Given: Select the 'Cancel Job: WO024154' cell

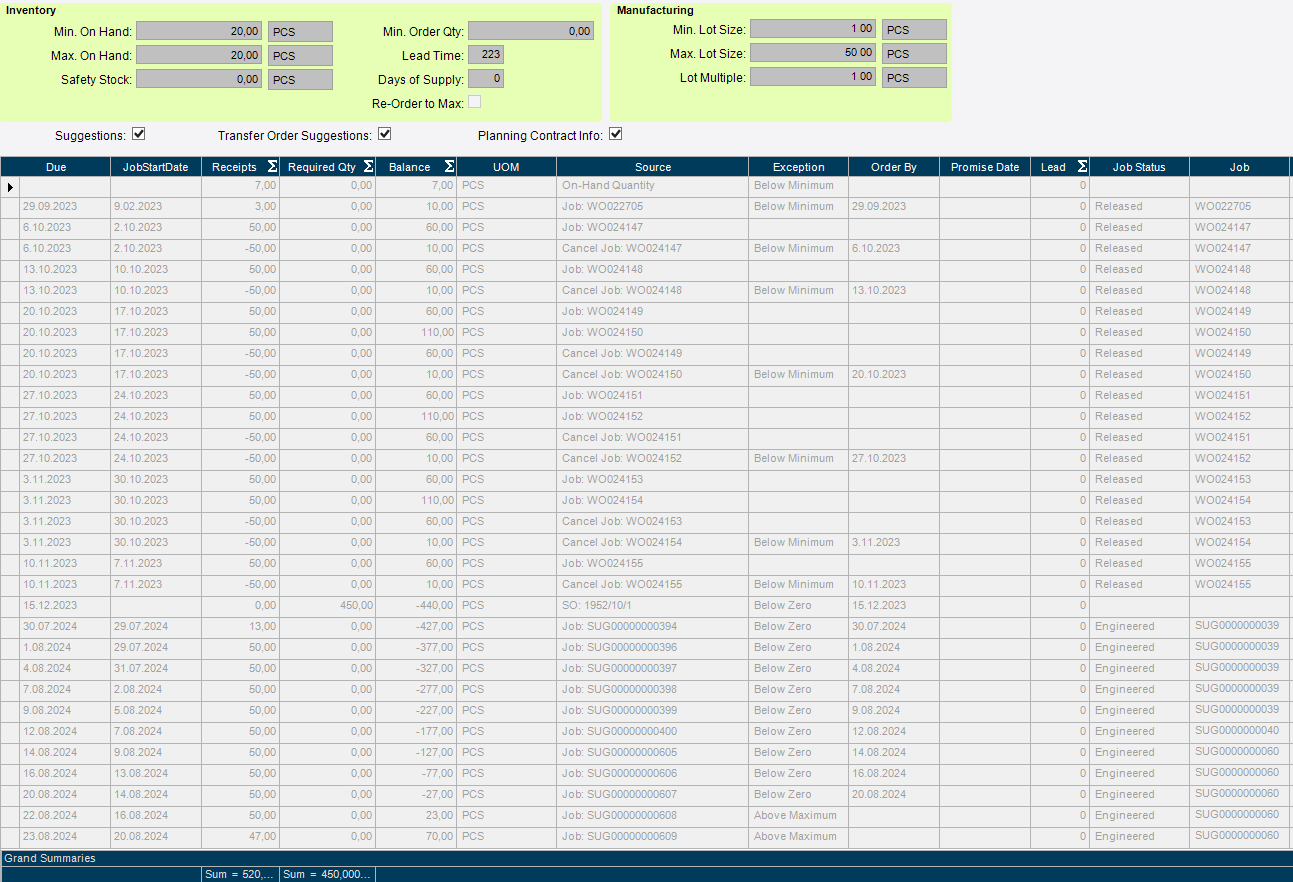Looking at the screenshot, I should coord(653,543).
